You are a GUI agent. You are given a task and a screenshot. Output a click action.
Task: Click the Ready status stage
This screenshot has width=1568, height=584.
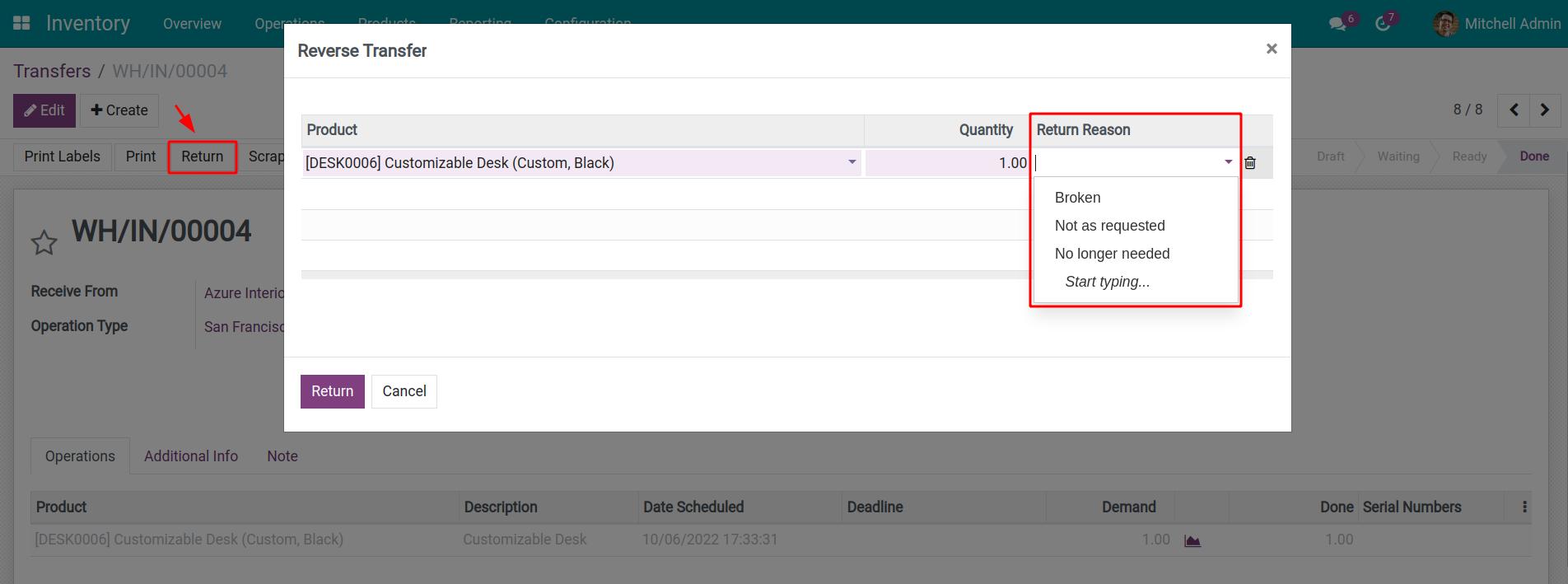point(1469,157)
